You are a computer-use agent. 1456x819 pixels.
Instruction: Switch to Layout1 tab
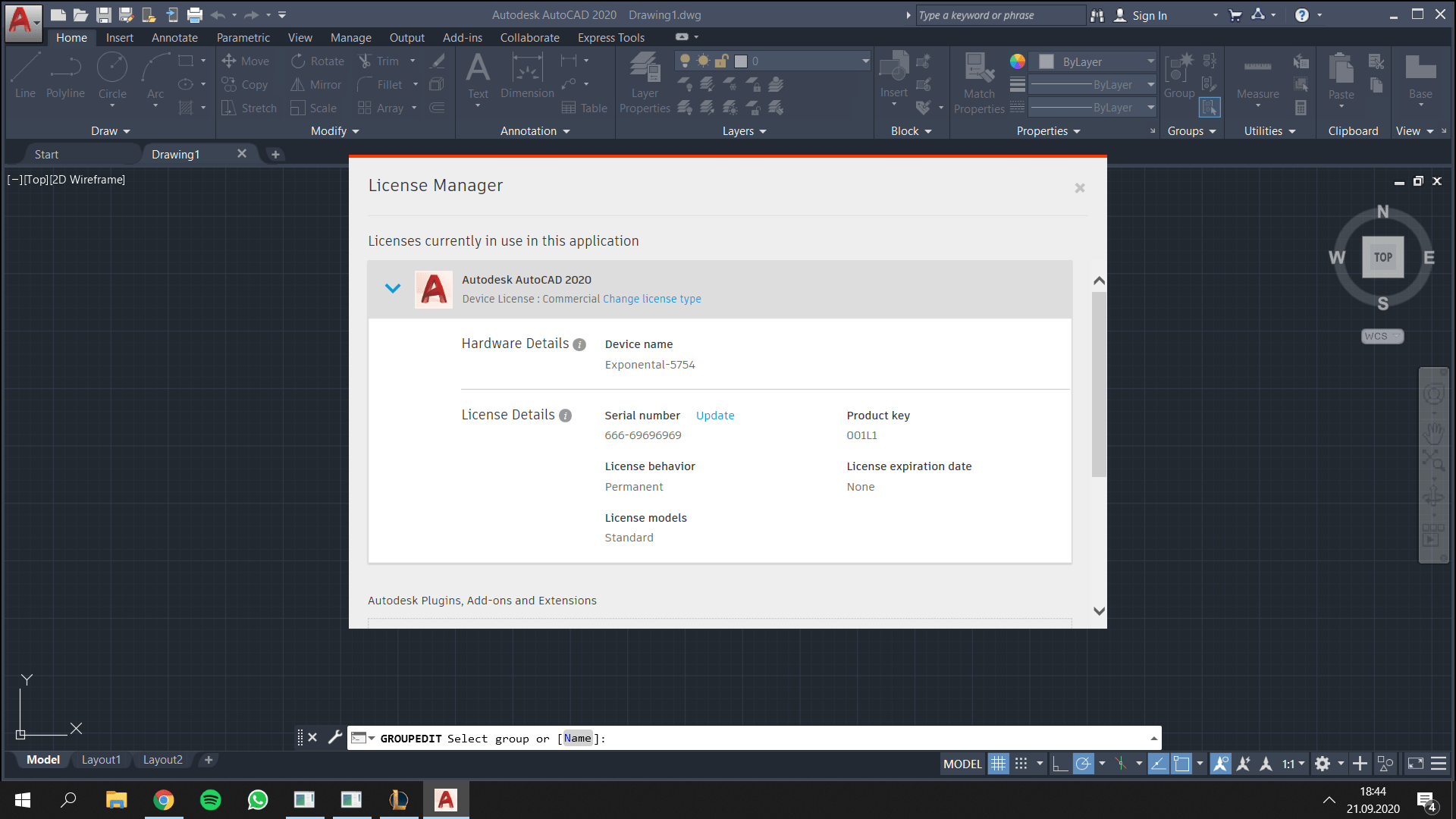101,760
